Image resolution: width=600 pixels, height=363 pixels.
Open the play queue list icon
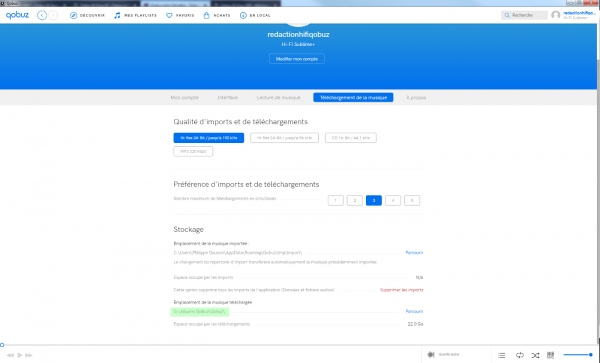pos(502,355)
